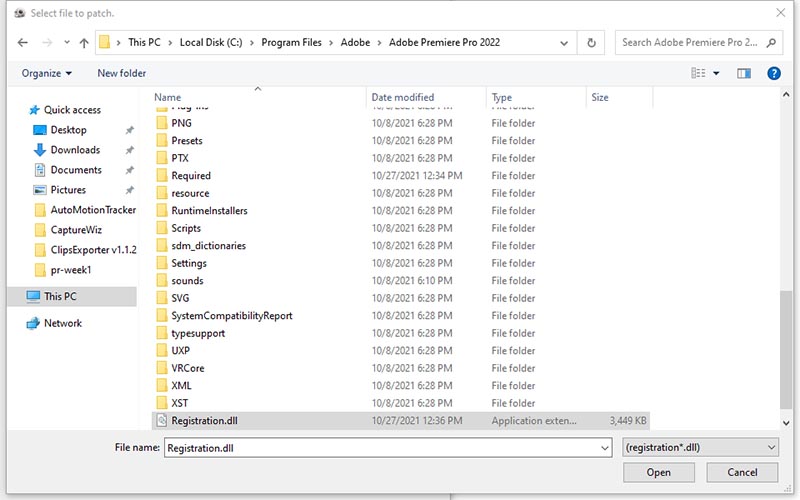Open Downloads from the sidebar

(x=75, y=149)
